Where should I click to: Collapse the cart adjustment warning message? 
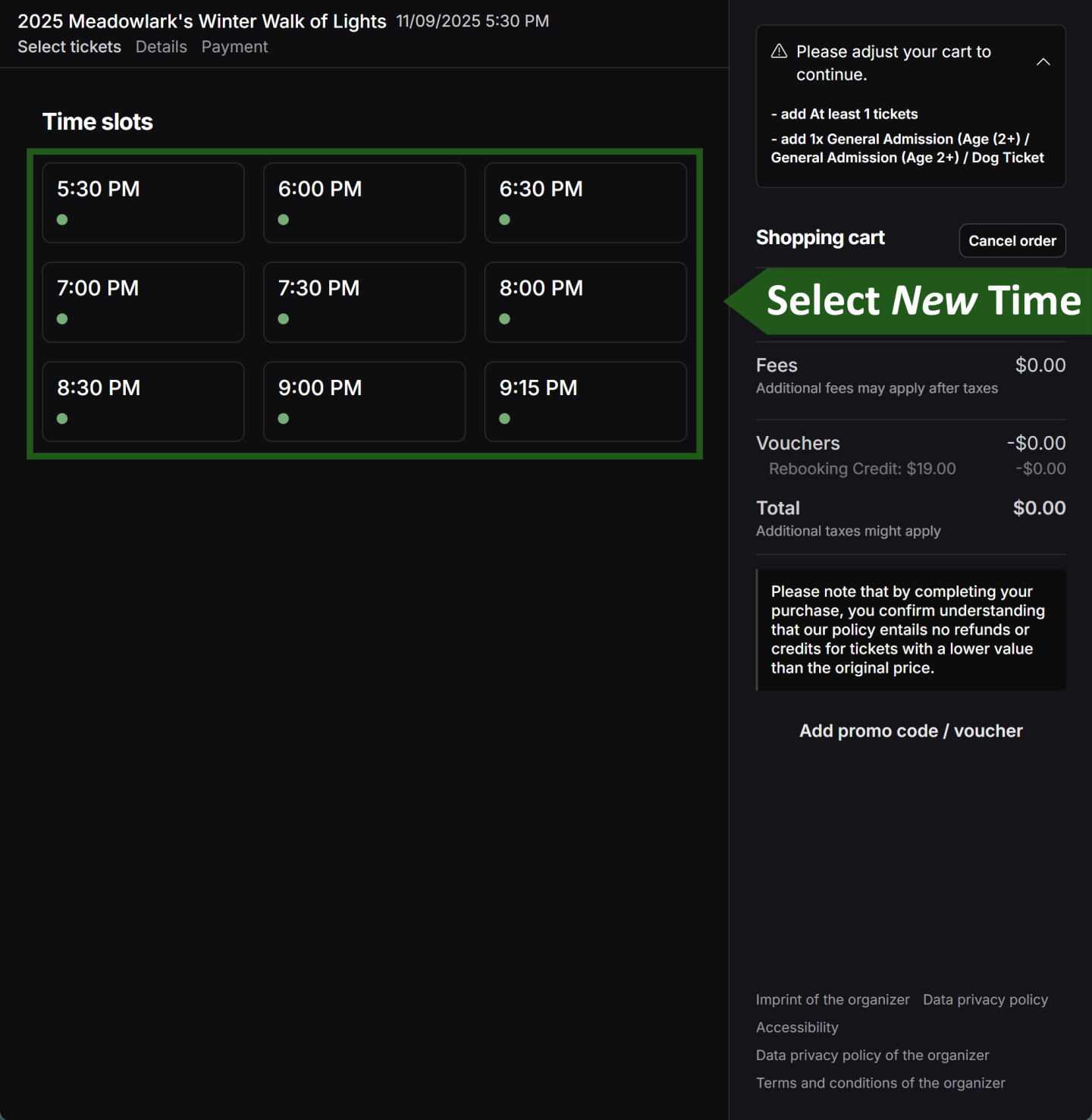coord(1043,61)
